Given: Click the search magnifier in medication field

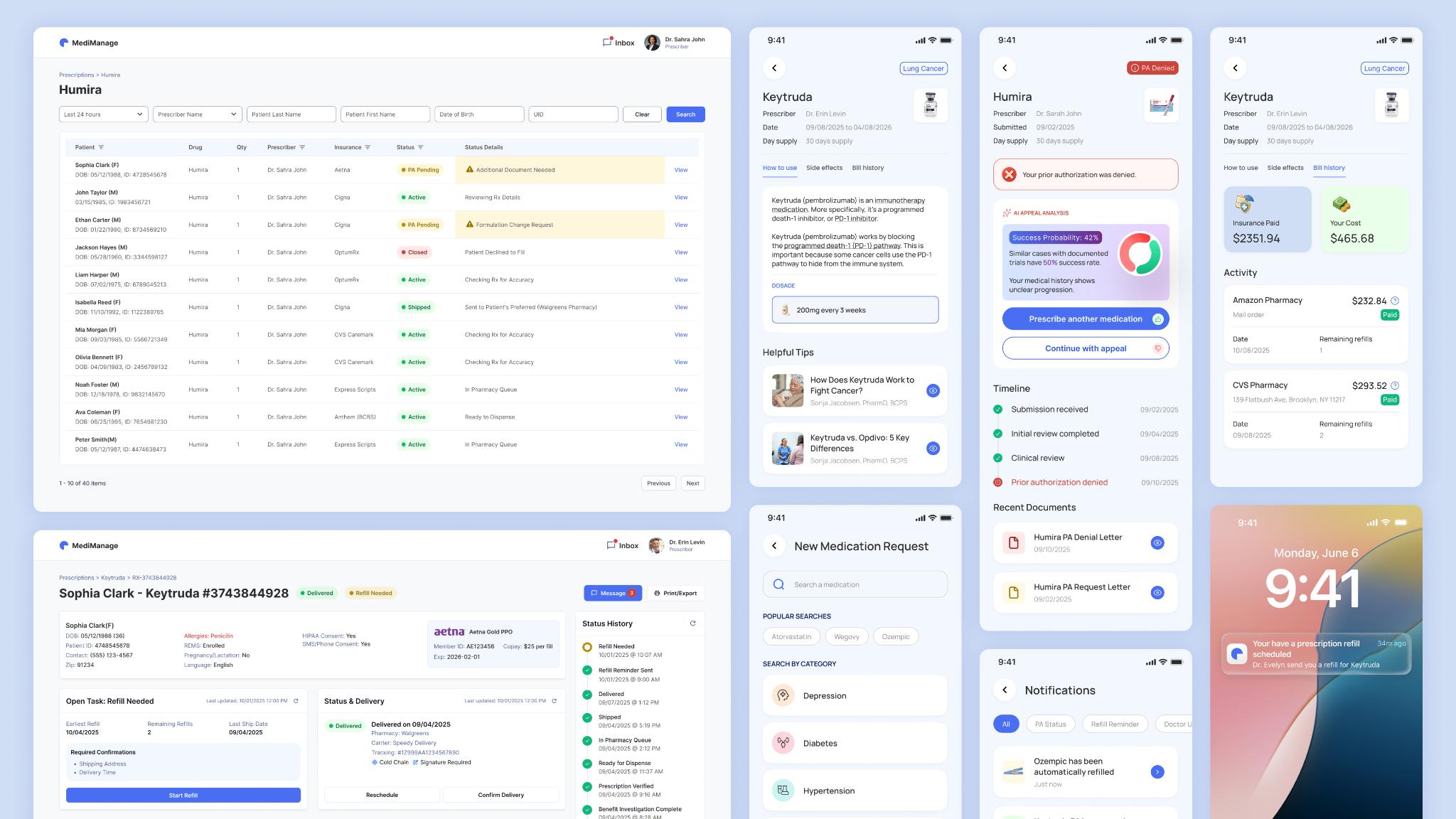Looking at the screenshot, I should point(778,584).
